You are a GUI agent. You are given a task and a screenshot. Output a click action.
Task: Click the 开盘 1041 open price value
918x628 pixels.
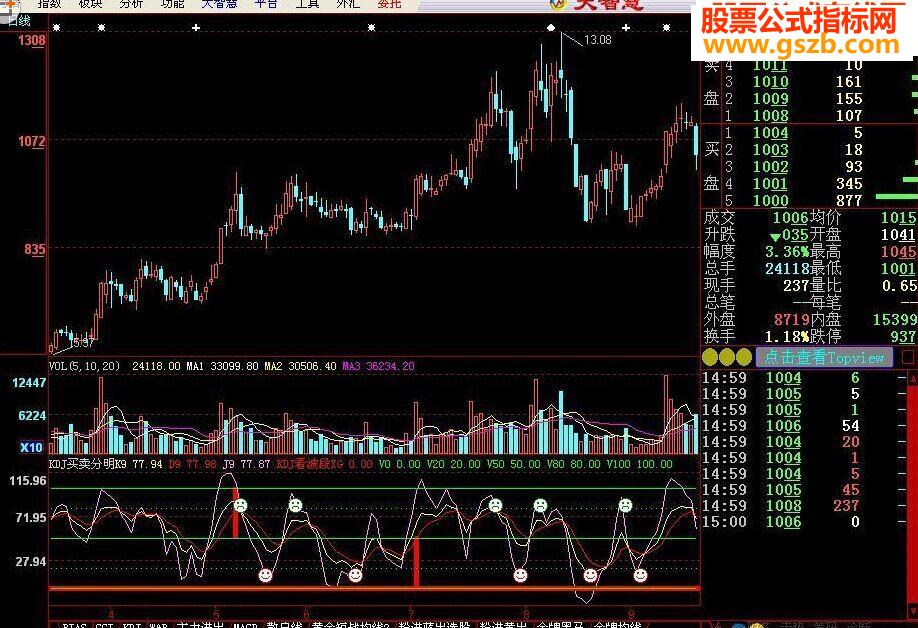coord(899,235)
